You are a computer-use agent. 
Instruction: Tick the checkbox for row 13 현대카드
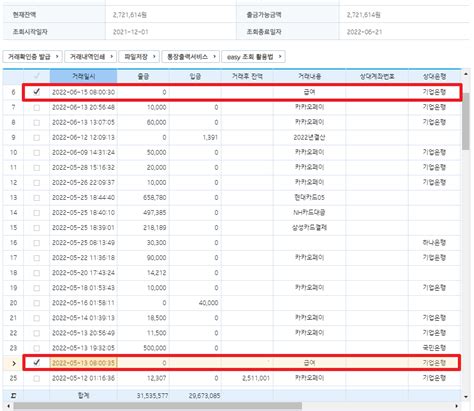(37, 198)
